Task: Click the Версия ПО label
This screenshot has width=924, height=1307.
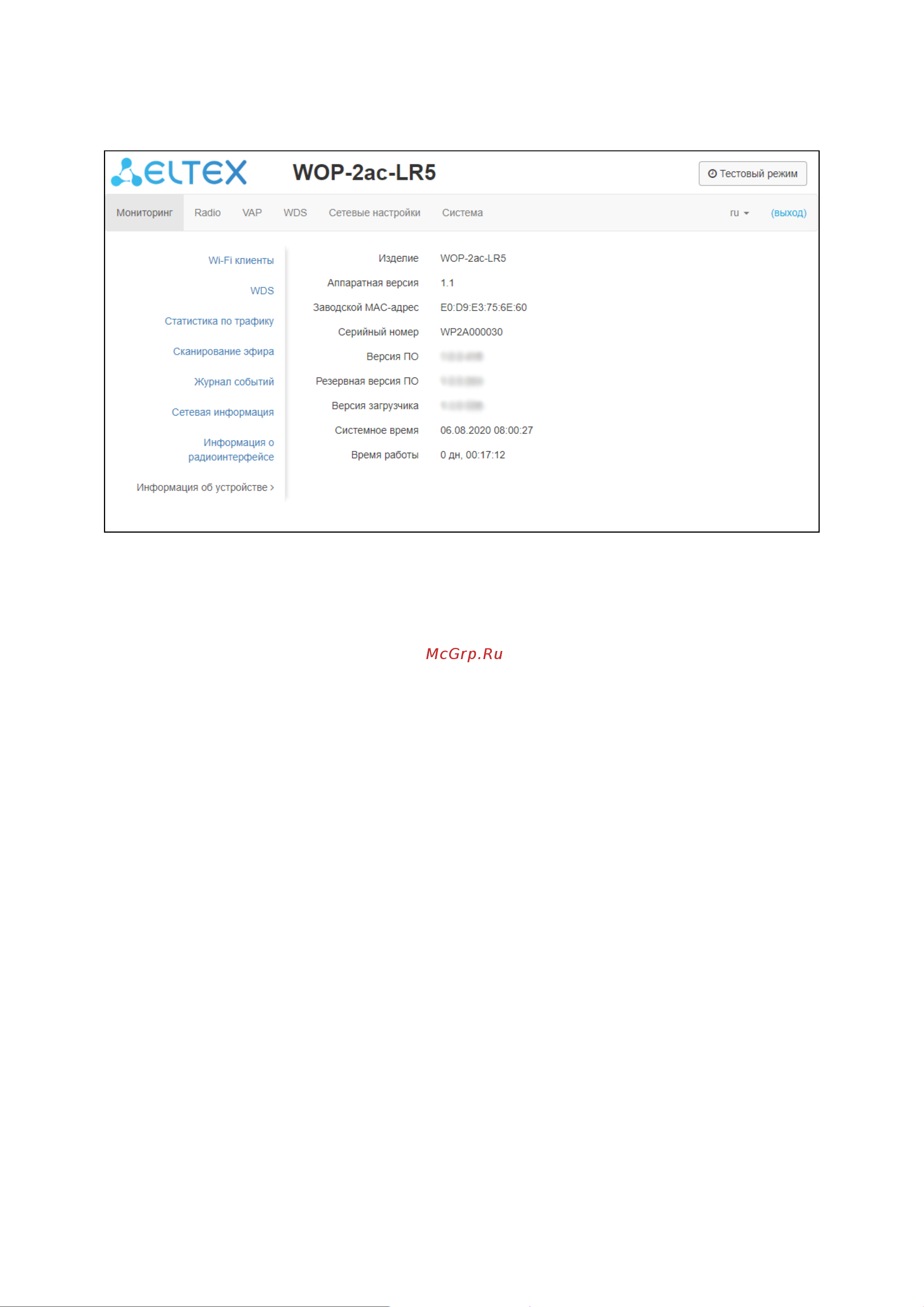Action: click(x=392, y=357)
